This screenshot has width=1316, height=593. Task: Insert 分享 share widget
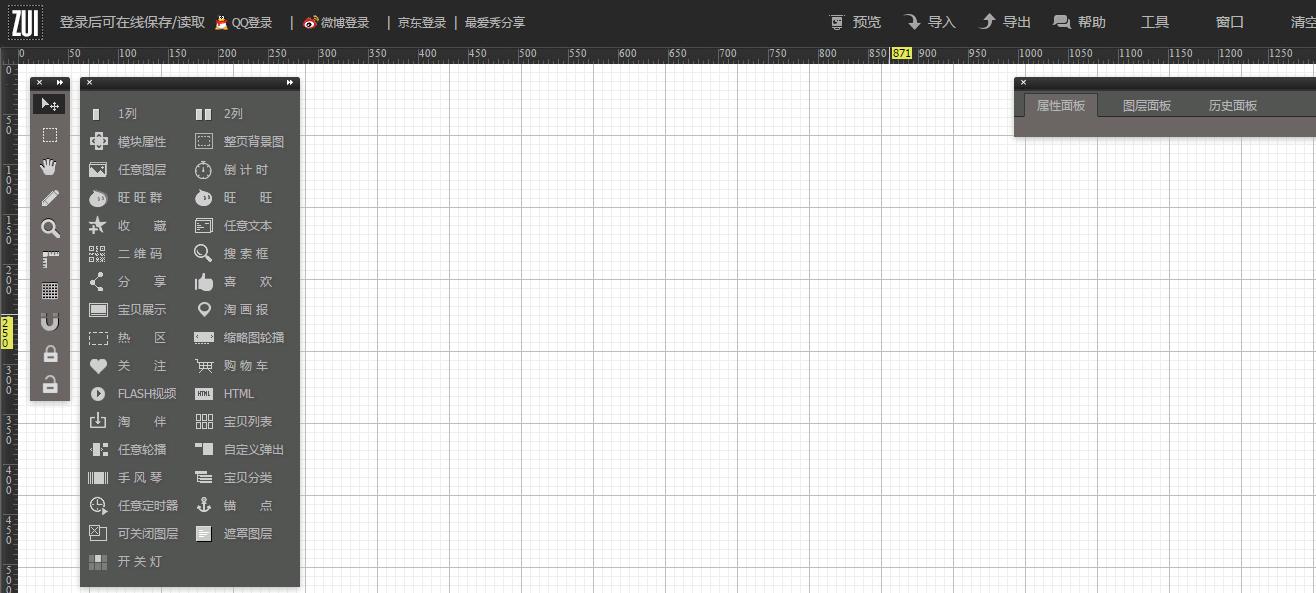coord(127,282)
